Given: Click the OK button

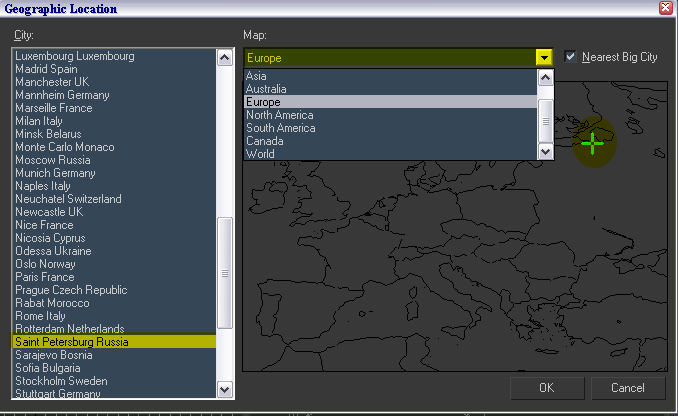Looking at the screenshot, I should tap(546, 387).
